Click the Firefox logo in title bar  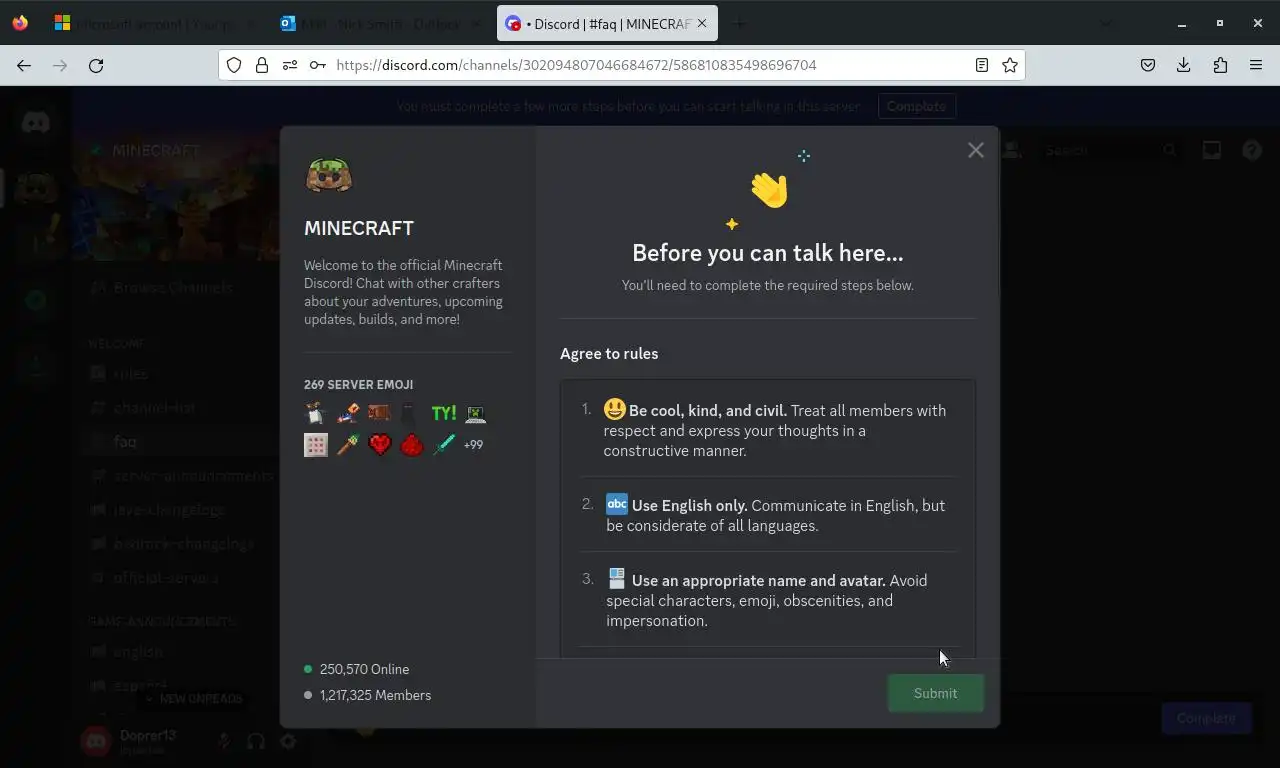coord(20,23)
